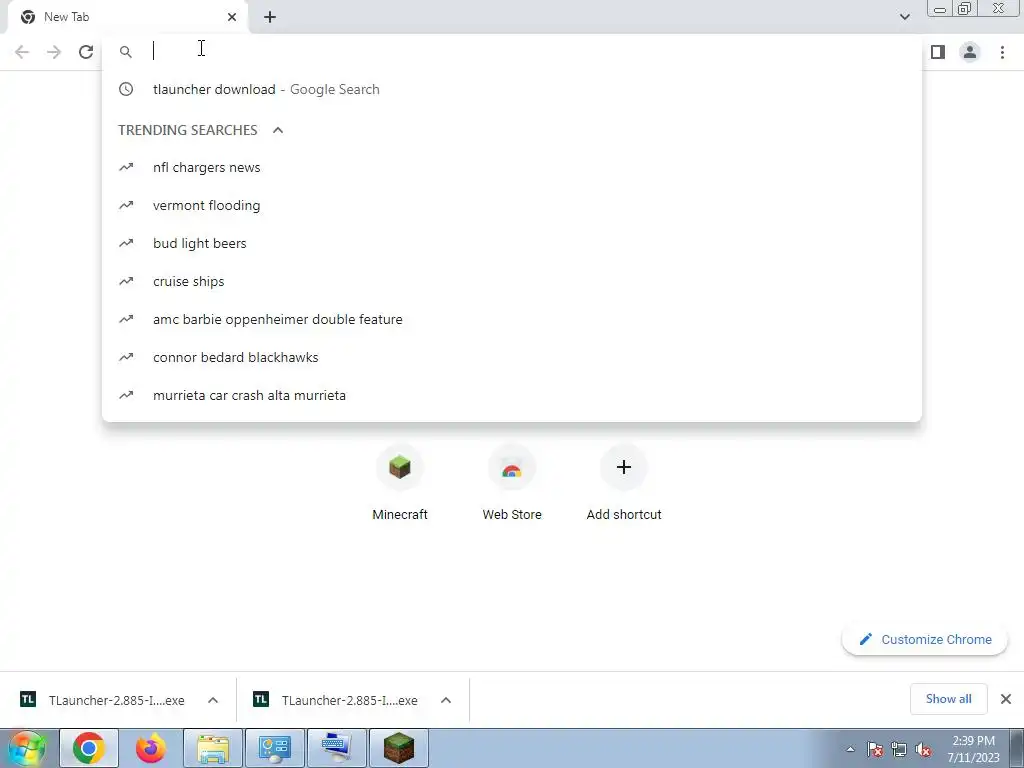Image resolution: width=1024 pixels, height=768 pixels.
Task: Click the trending arrow icon next to vermont flooding
Action: (x=126, y=205)
